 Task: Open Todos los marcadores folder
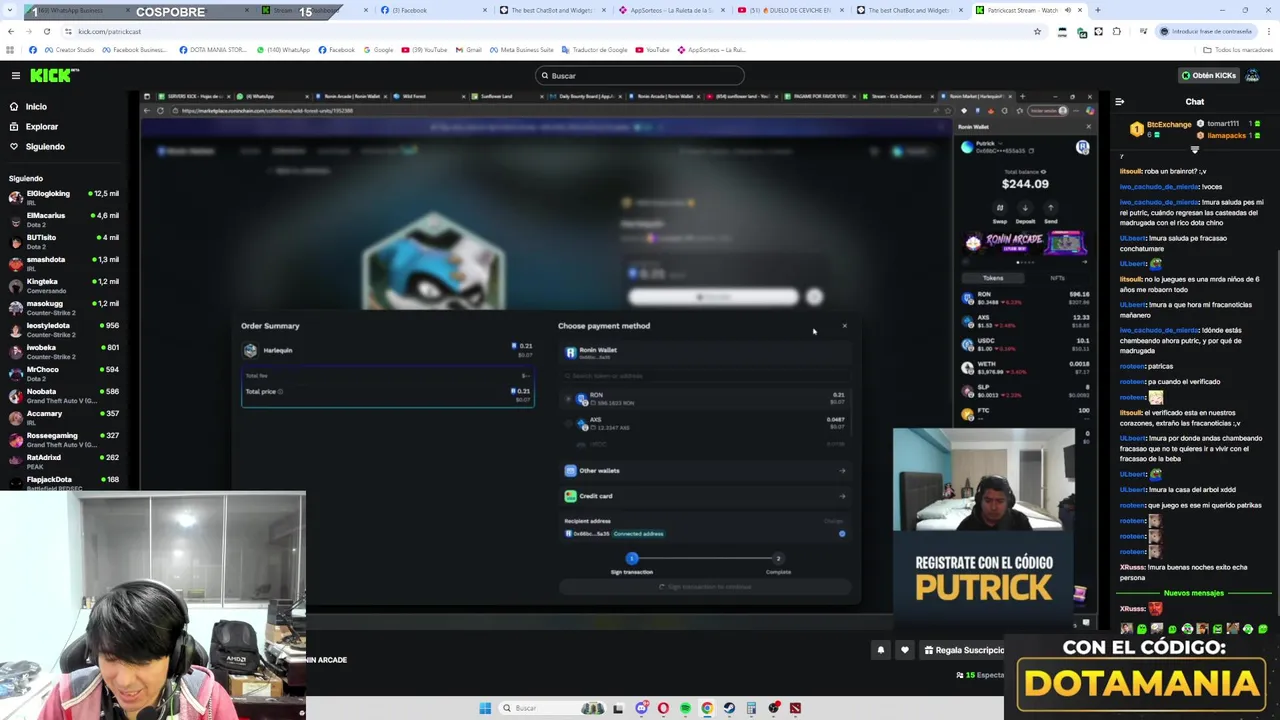click(1236, 49)
